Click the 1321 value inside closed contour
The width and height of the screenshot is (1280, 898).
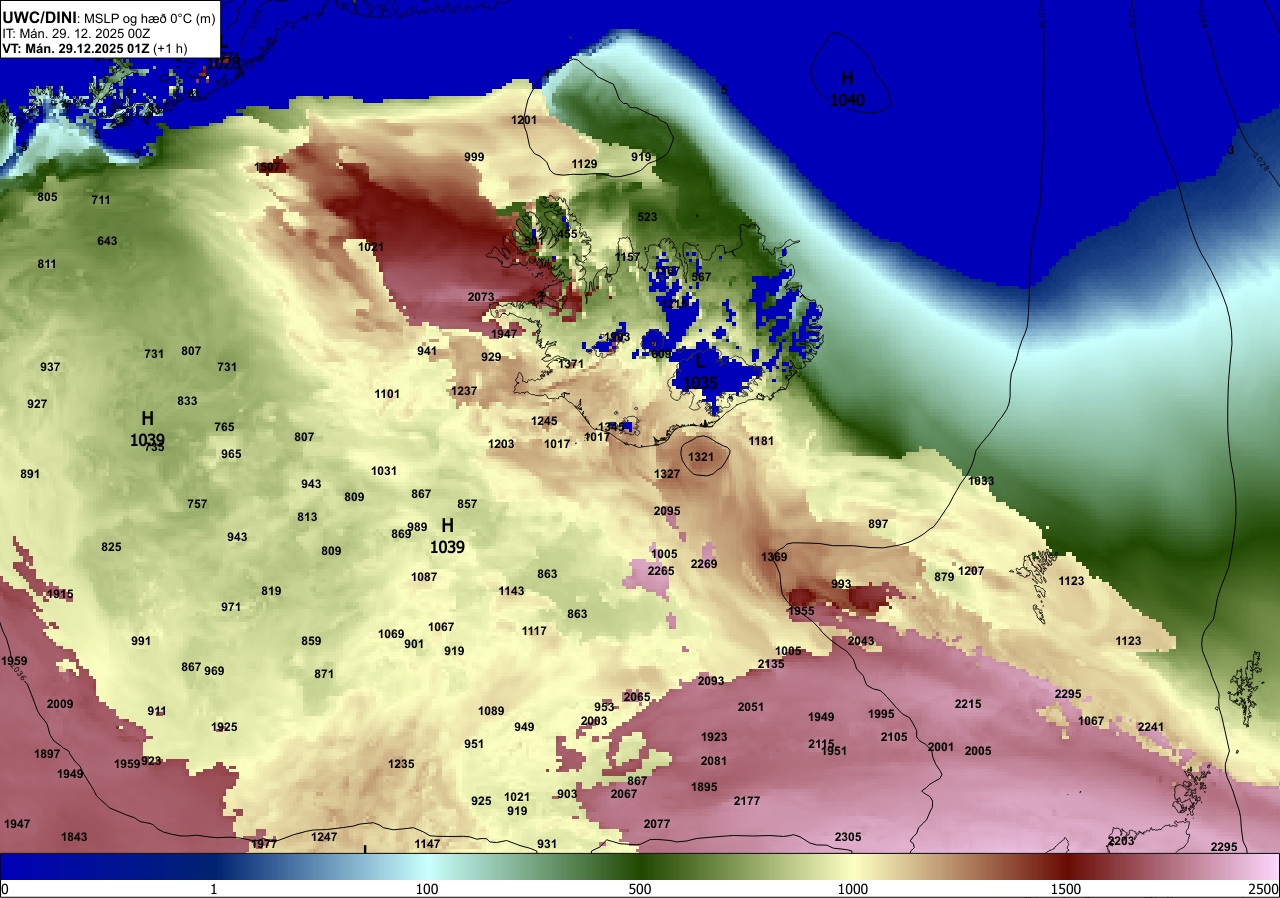click(702, 457)
